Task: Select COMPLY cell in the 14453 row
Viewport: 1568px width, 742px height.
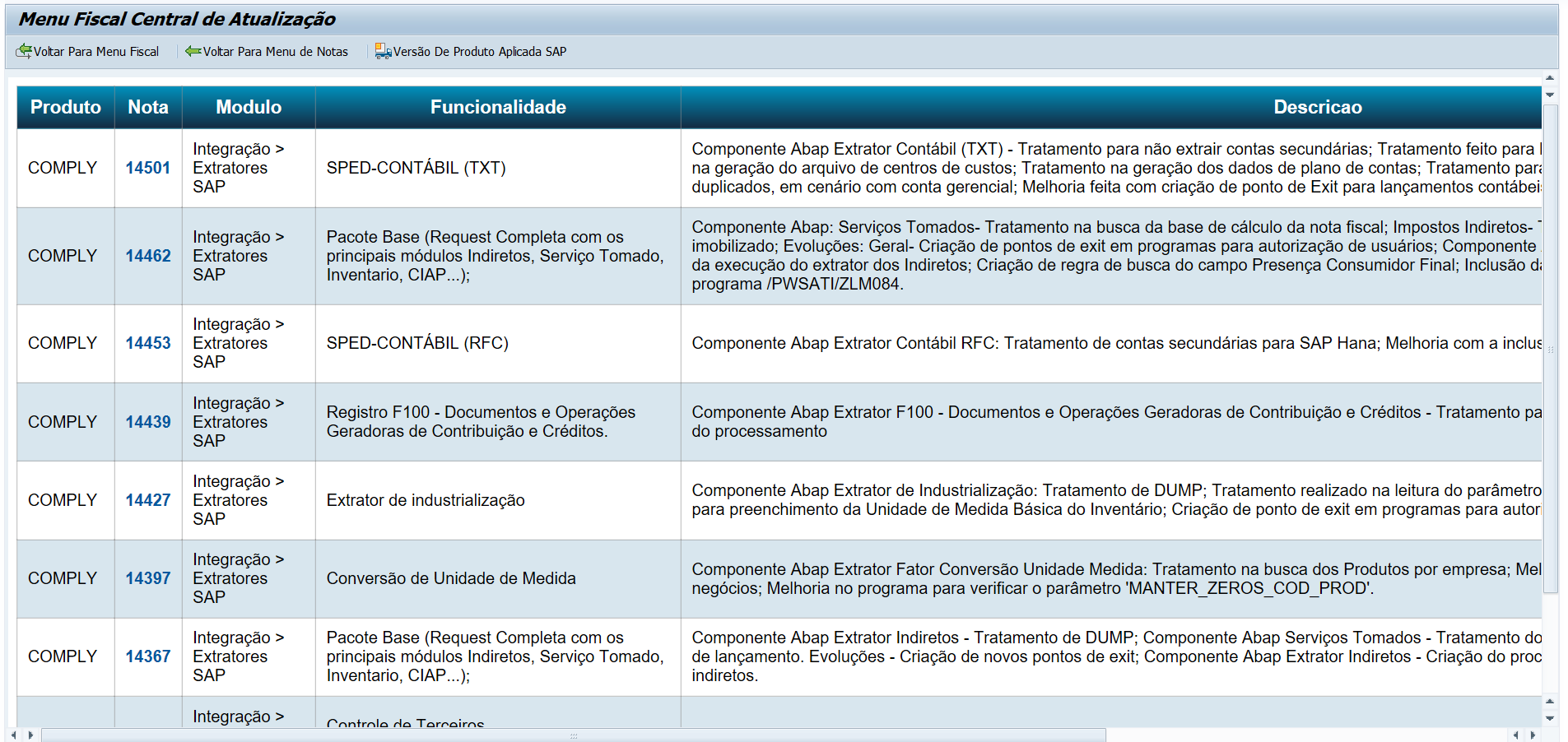Action: point(66,343)
